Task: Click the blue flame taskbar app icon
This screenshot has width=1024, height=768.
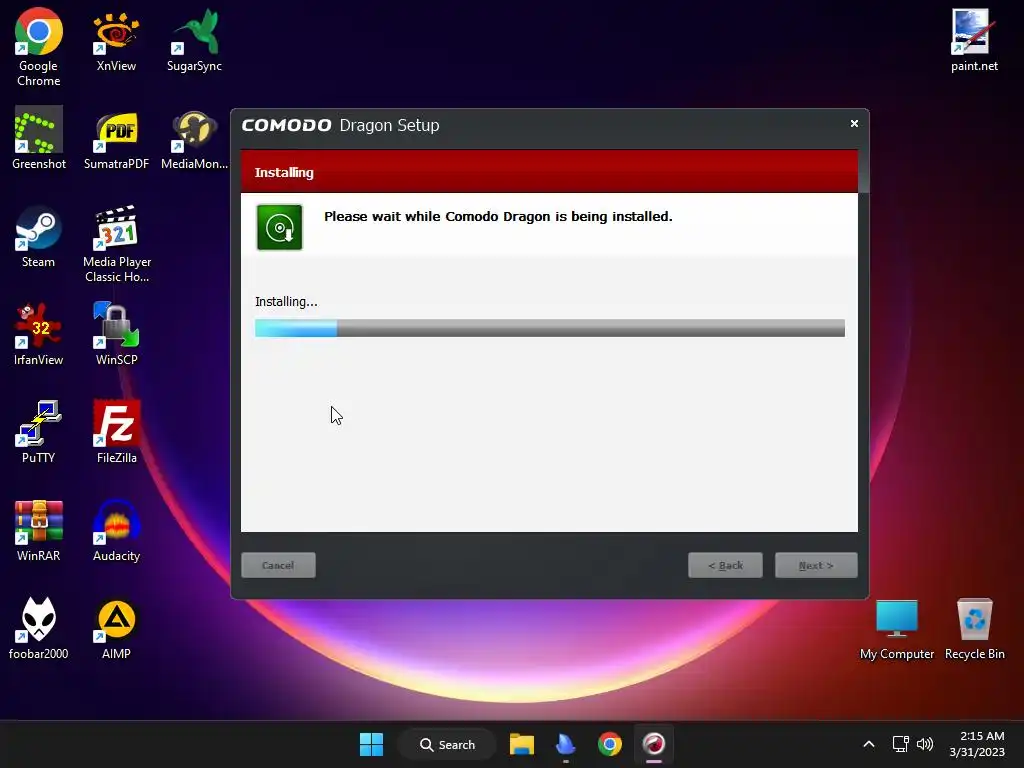Action: click(x=566, y=744)
